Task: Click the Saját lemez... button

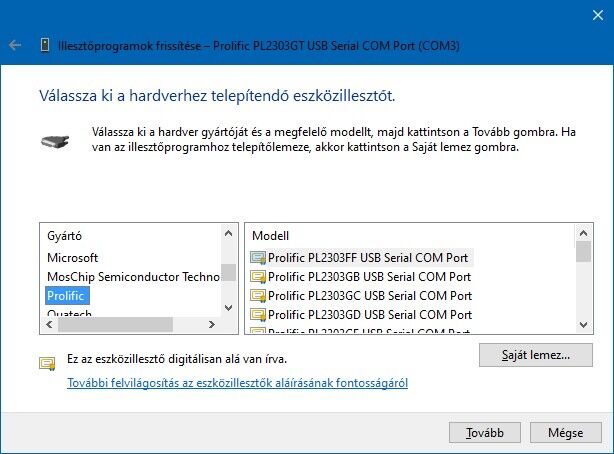Action: (x=536, y=355)
